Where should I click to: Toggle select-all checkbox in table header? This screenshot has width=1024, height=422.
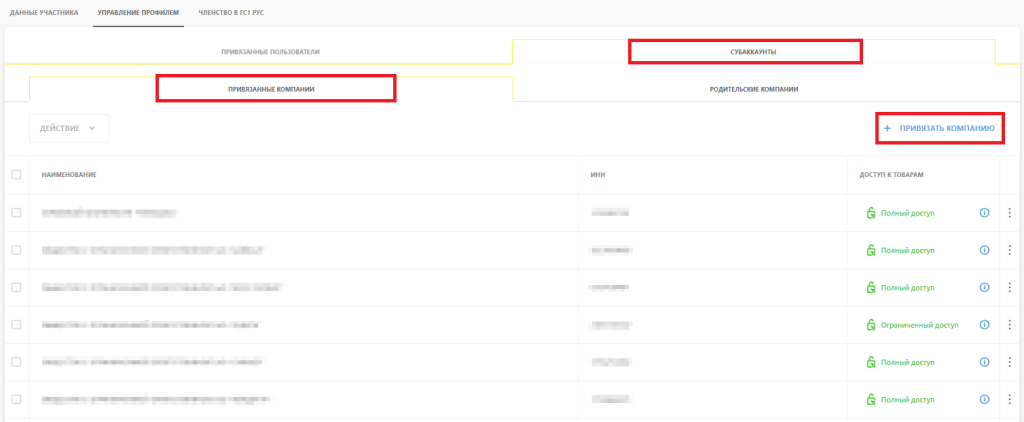click(x=16, y=174)
